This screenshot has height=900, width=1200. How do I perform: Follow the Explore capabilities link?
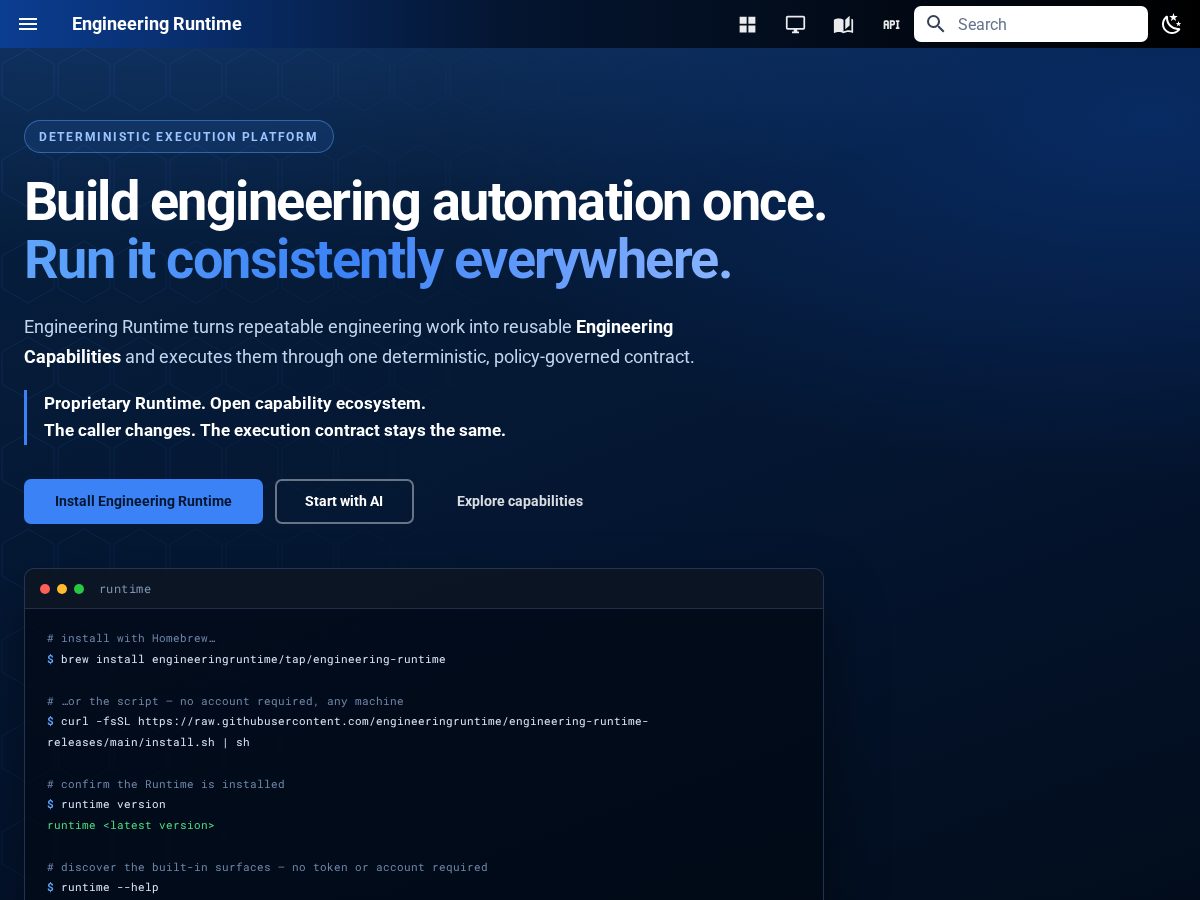[x=520, y=501]
